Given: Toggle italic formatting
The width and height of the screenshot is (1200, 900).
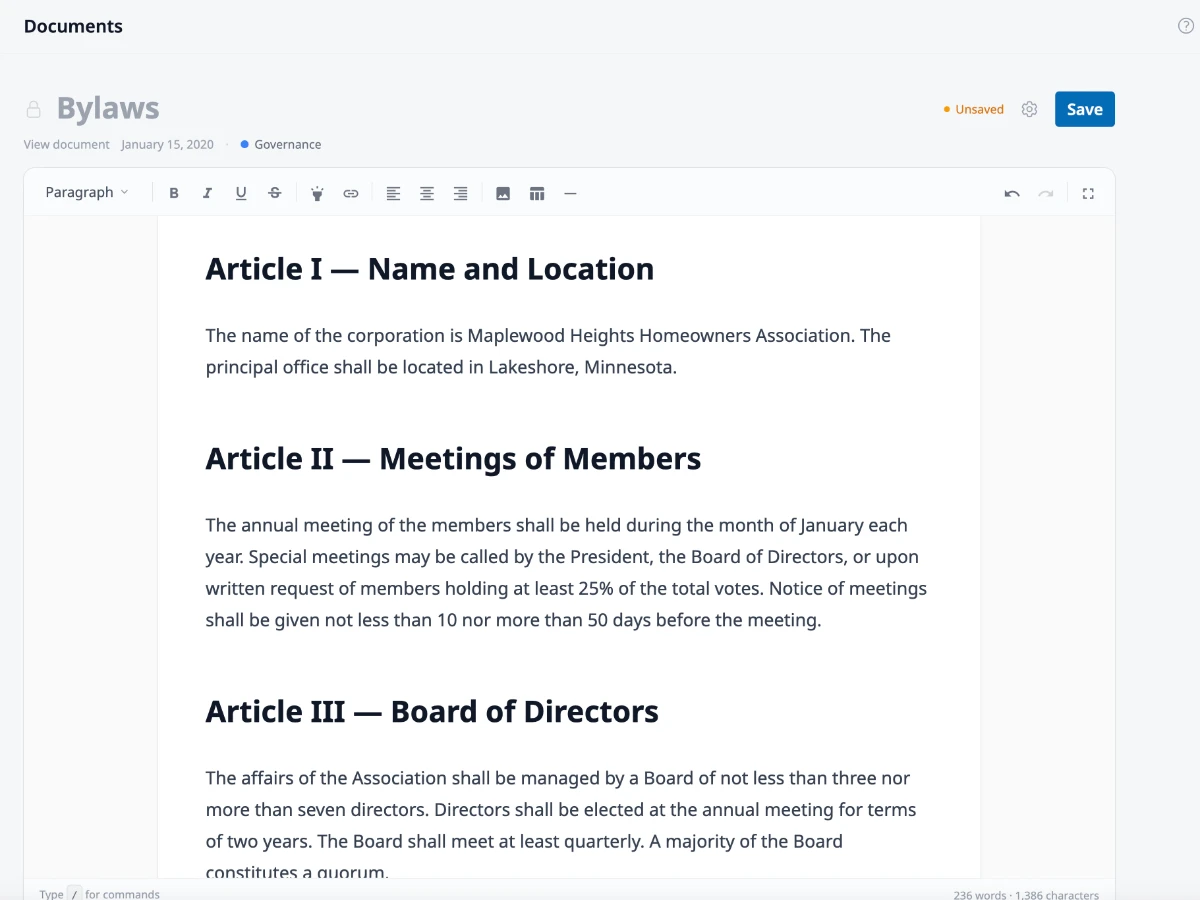Looking at the screenshot, I should point(207,193).
